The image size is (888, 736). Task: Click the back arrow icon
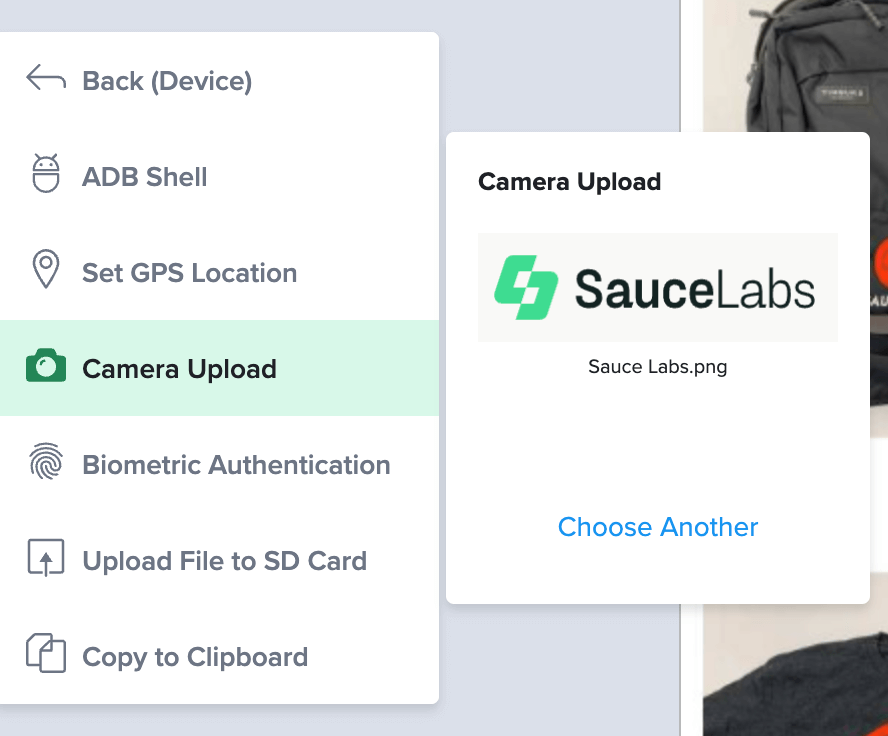44,79
